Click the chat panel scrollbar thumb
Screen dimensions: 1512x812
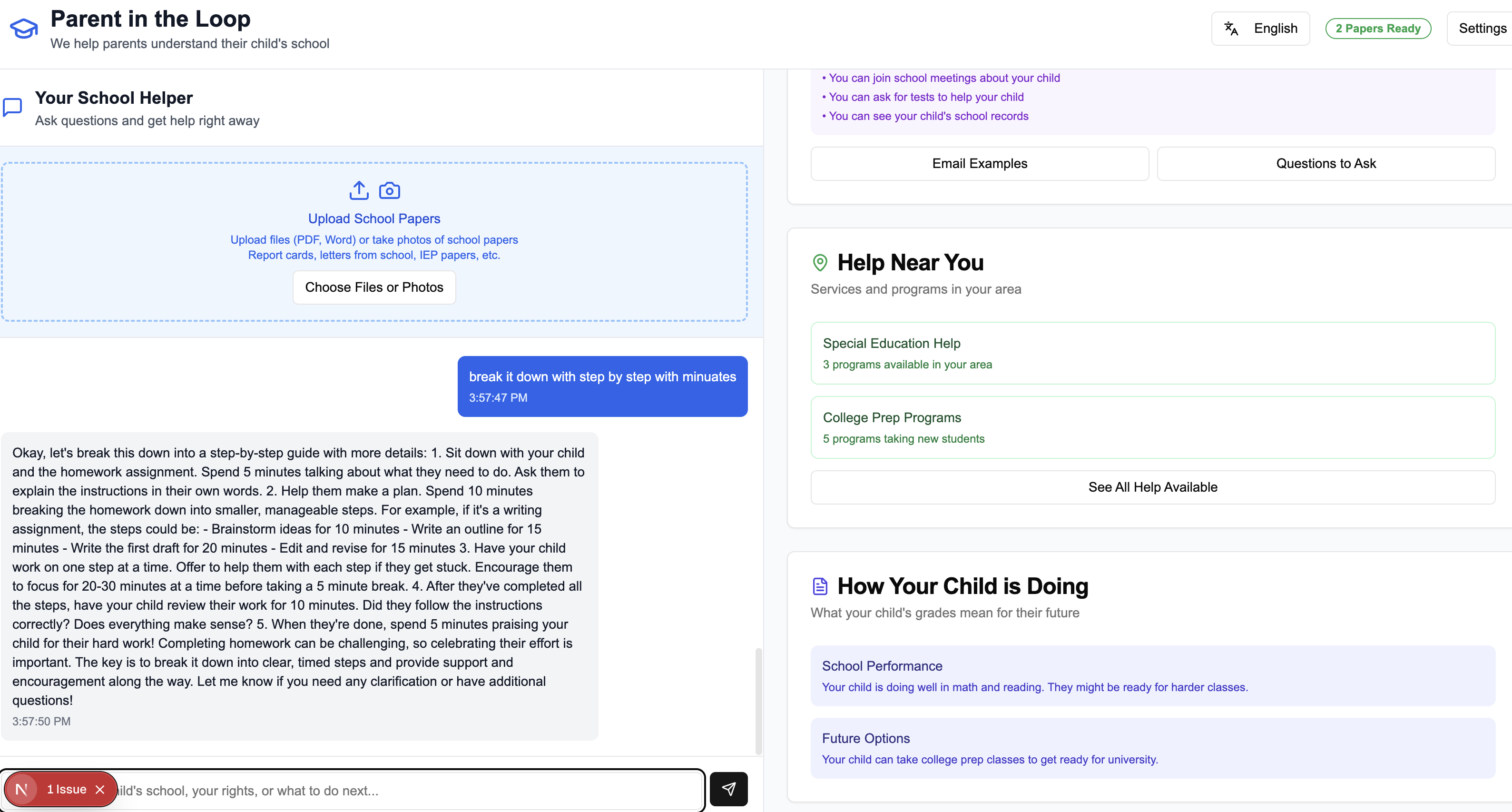758,701
